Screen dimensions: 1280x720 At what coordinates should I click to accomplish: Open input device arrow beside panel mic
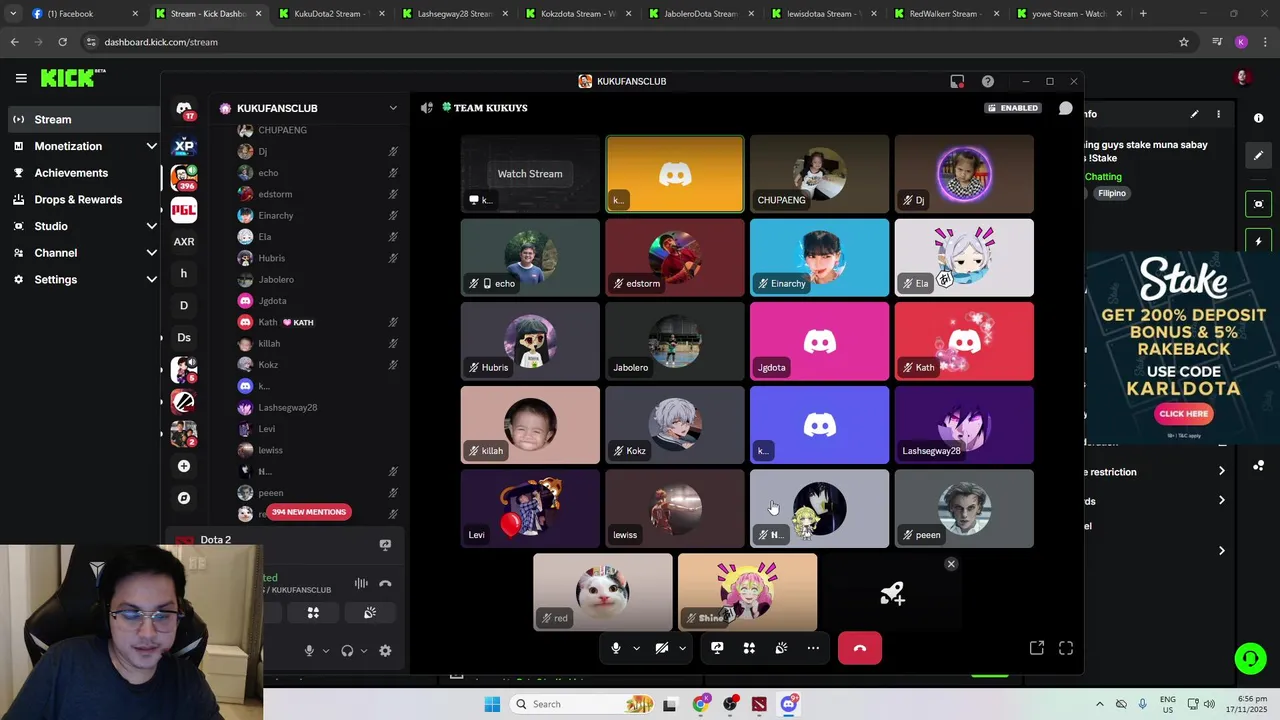click(x=326, y=651)
